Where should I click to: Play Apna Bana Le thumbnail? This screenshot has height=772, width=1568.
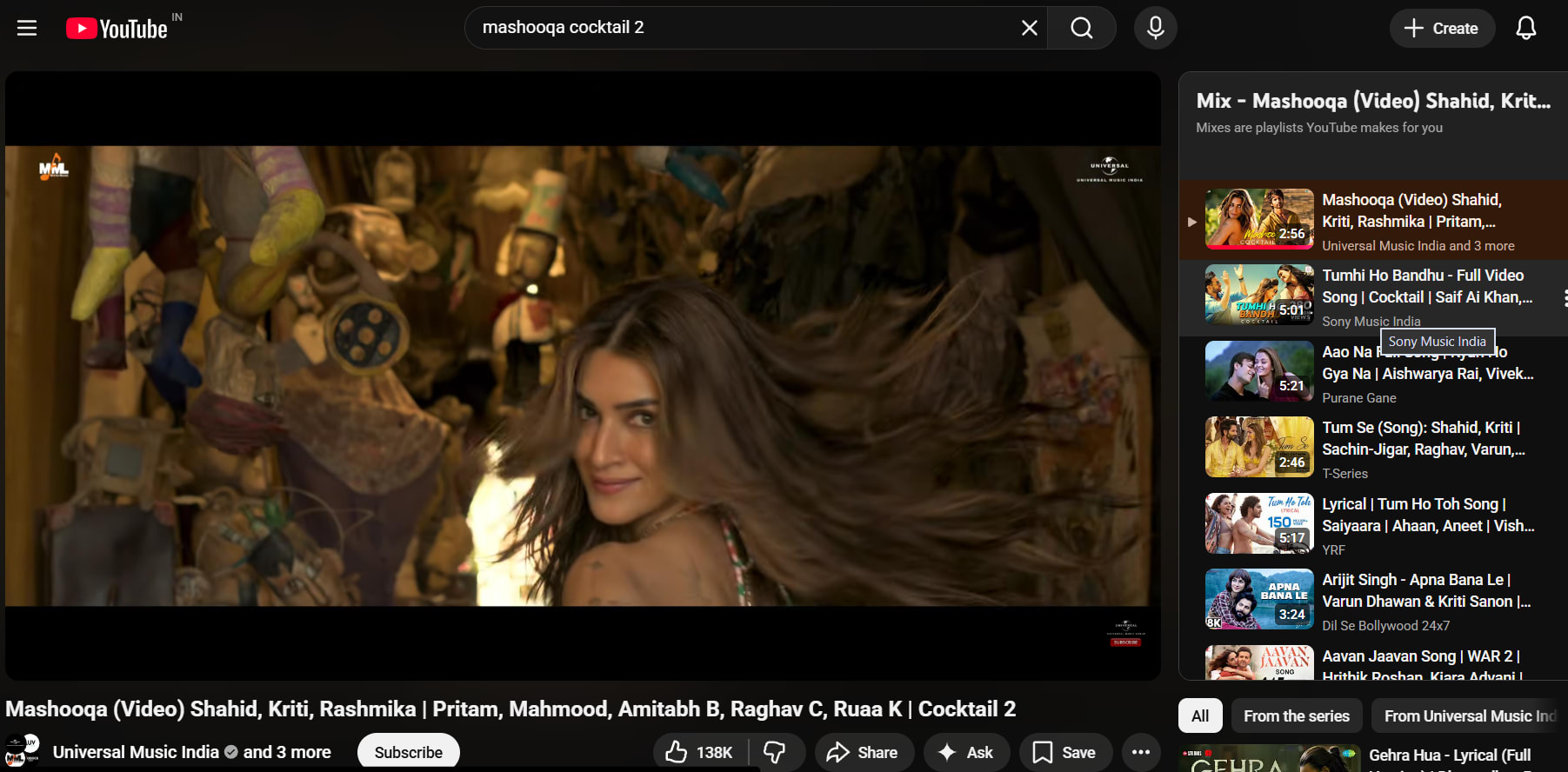click(1259, 599)
